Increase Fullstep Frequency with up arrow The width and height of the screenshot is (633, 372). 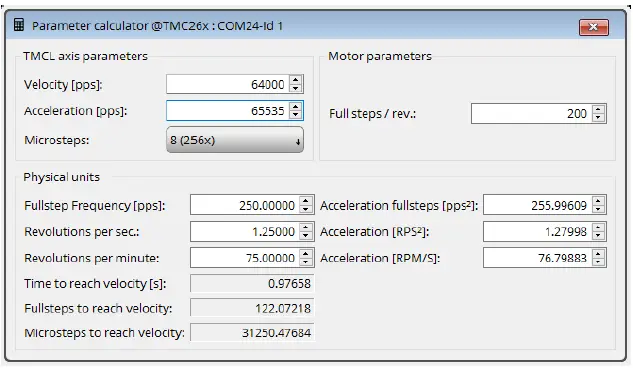(306, 200)
